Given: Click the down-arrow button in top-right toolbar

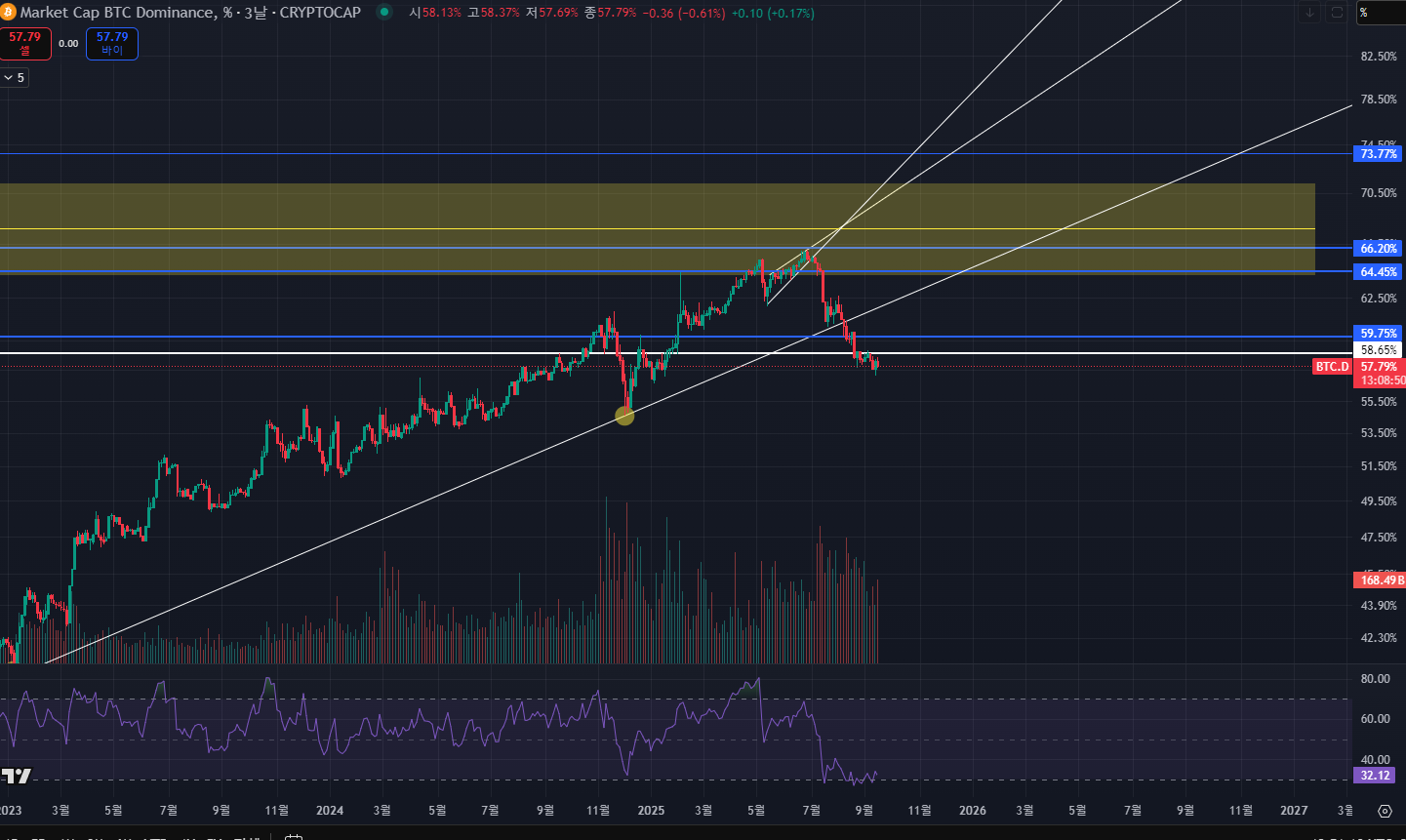Looking at the screenshot, I should click(x=1310, y=13).
